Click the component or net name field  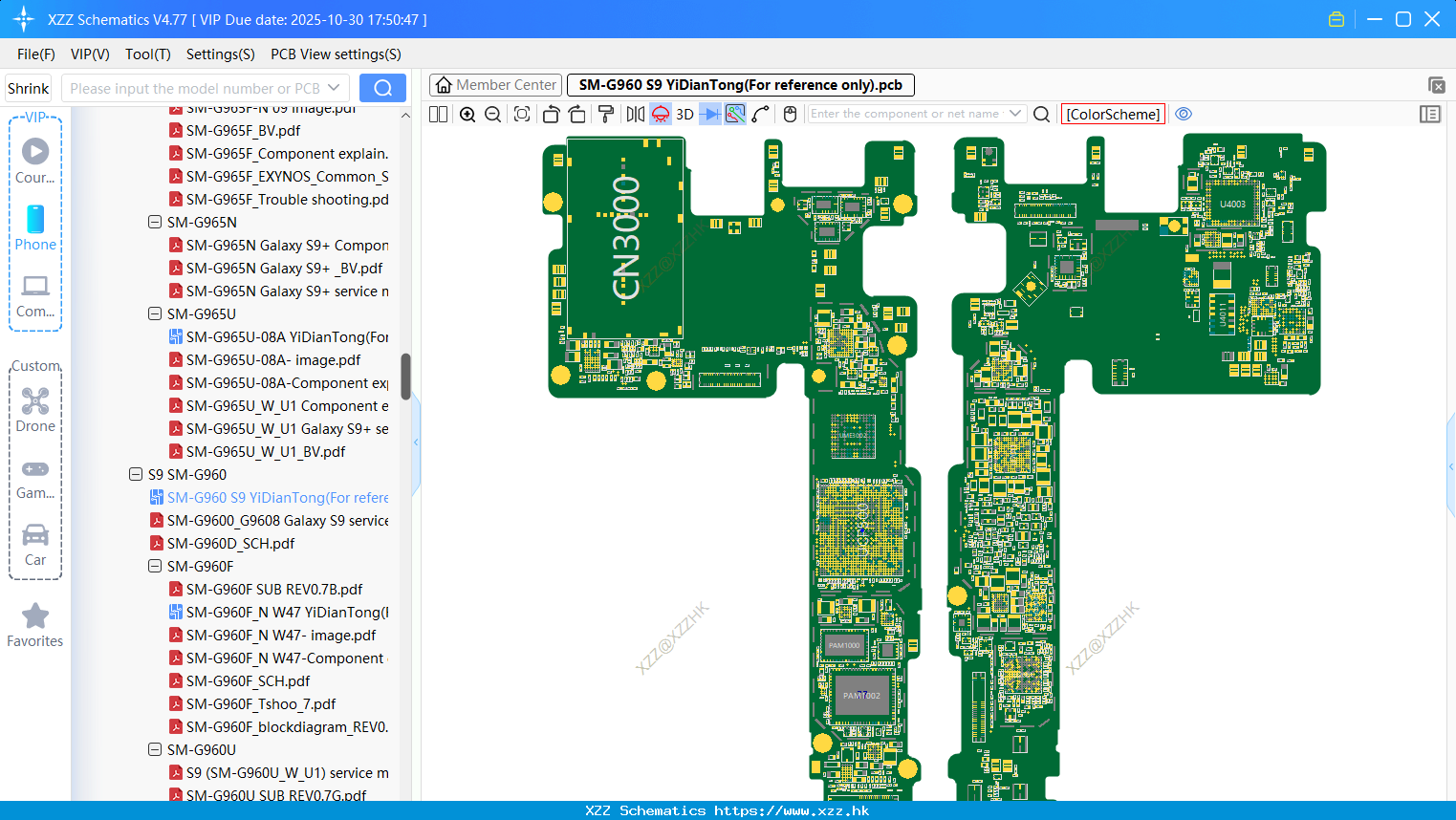tap(906, 114)
